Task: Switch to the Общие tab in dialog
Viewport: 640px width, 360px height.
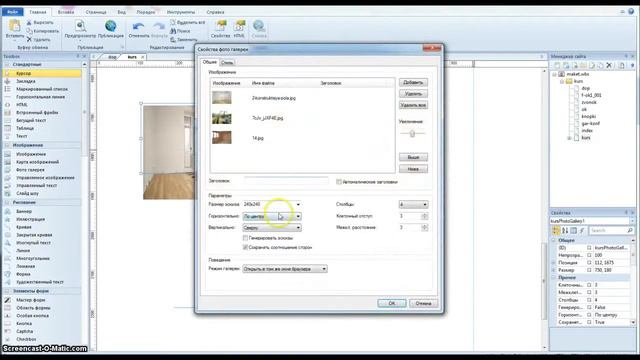Action: pos(210,62)
